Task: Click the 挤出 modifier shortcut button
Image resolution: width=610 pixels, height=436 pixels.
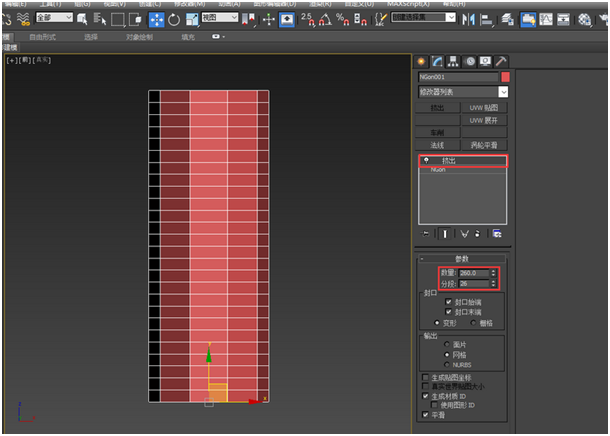Action: point(438,108)
